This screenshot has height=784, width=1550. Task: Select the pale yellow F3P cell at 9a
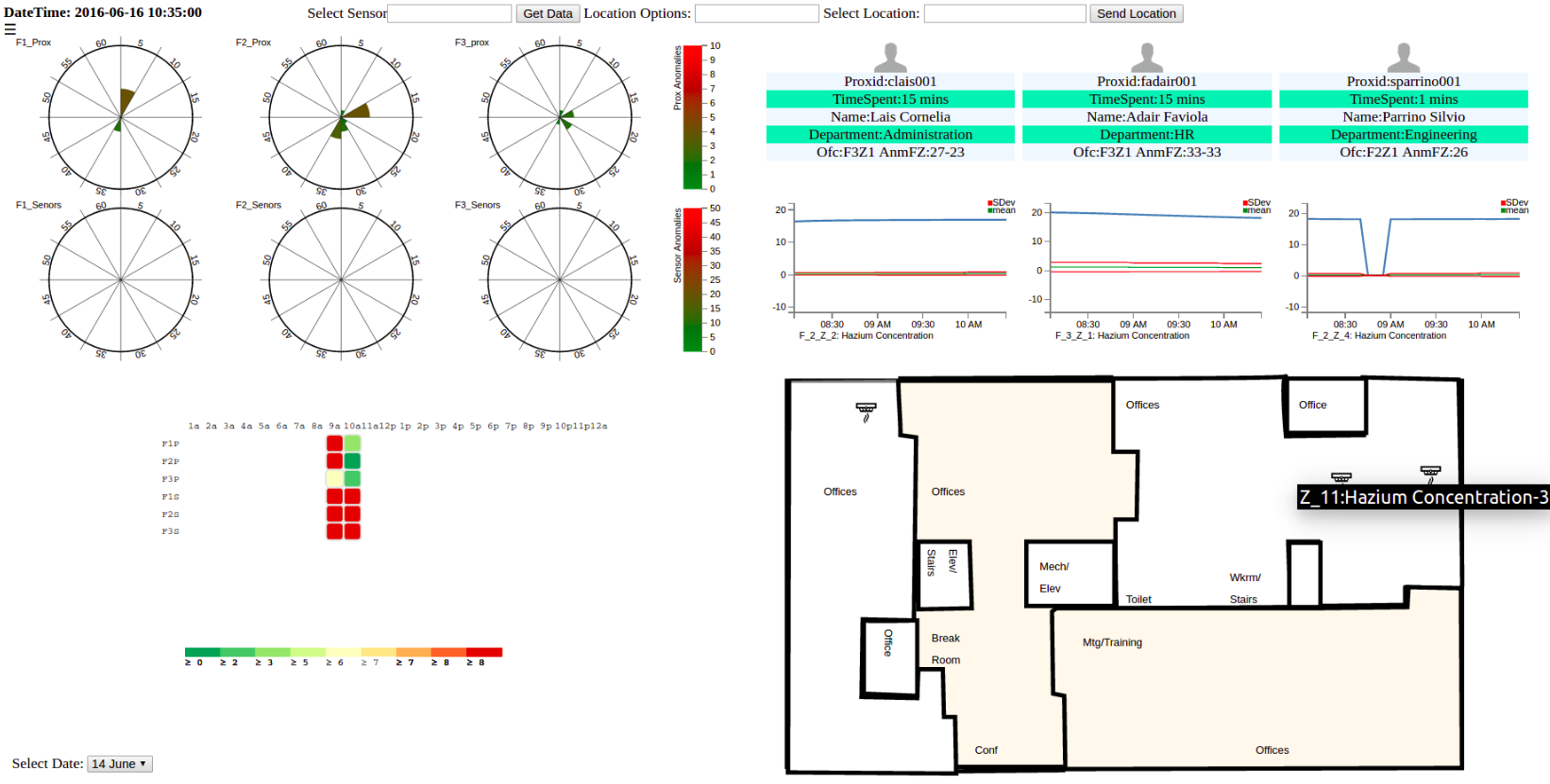334,479
